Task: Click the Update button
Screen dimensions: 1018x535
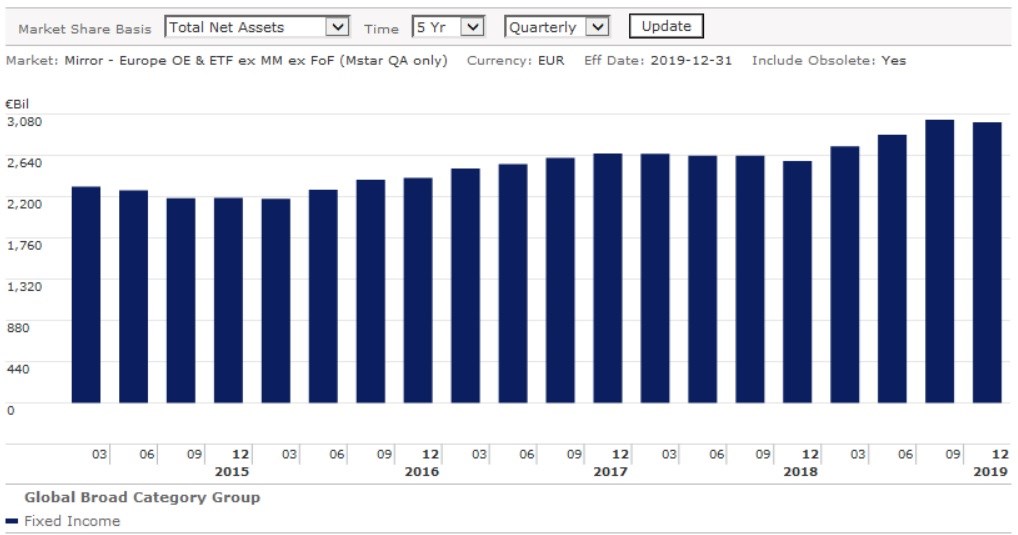Action: 666,26
